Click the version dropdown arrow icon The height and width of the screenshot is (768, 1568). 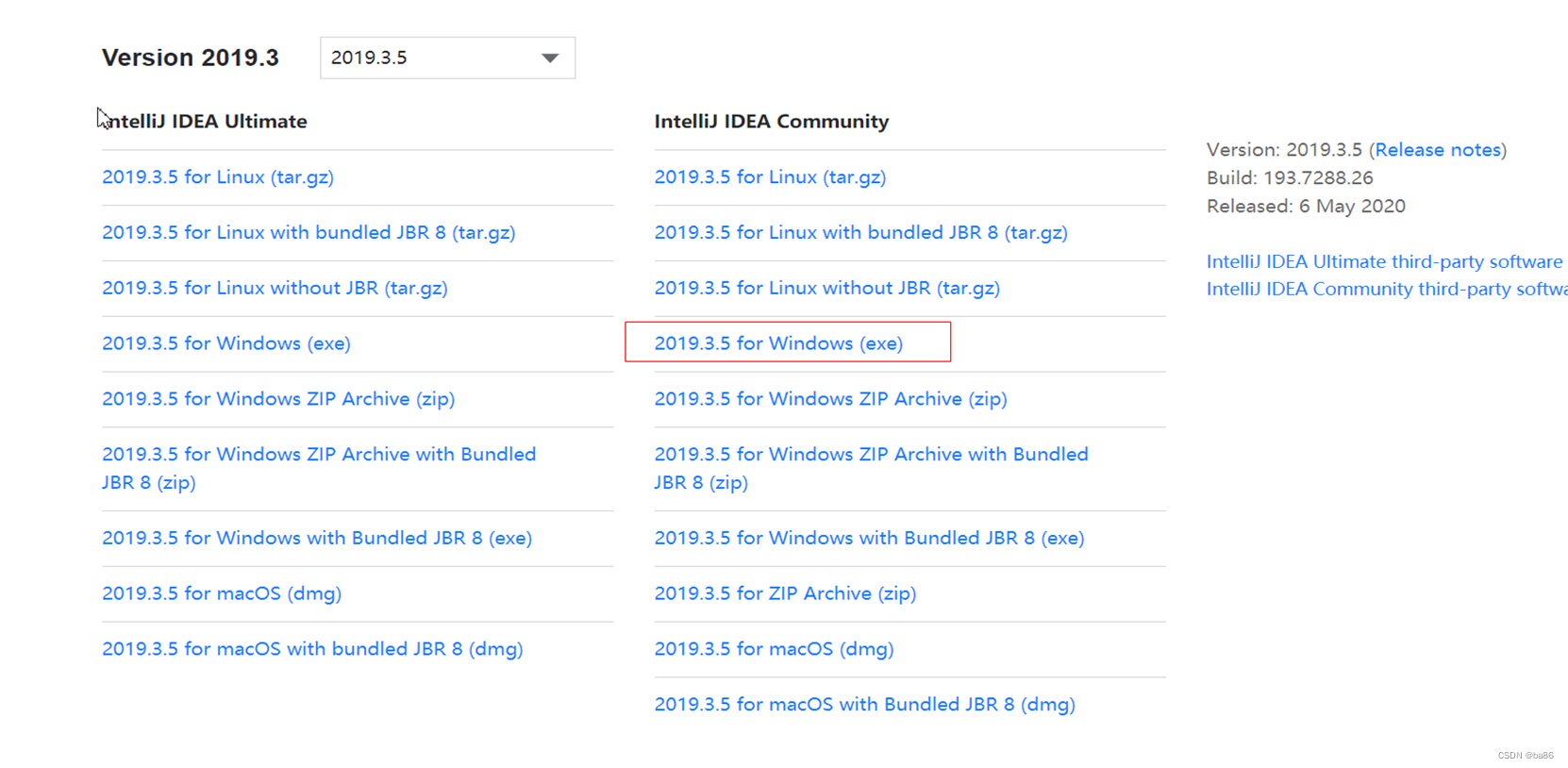click(x=550, y=58)
